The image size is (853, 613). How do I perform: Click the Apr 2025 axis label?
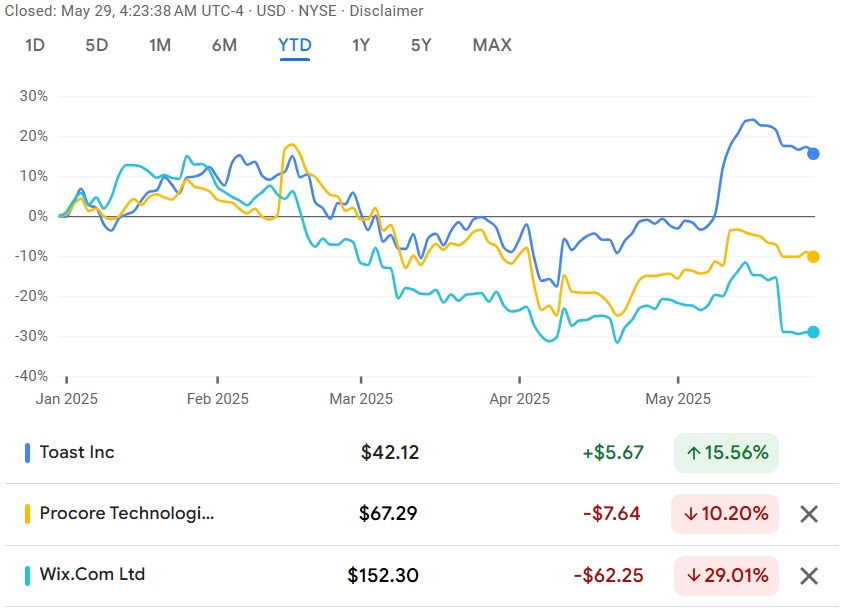click(520, 399)
